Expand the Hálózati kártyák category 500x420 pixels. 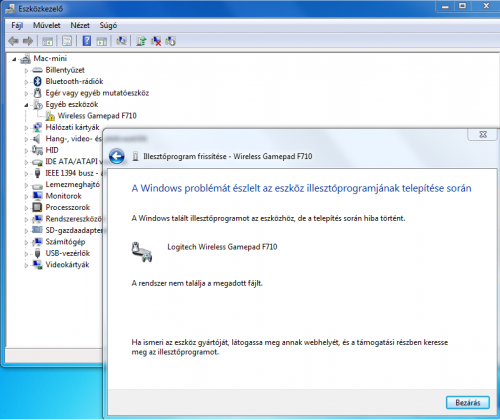(26, 128)
